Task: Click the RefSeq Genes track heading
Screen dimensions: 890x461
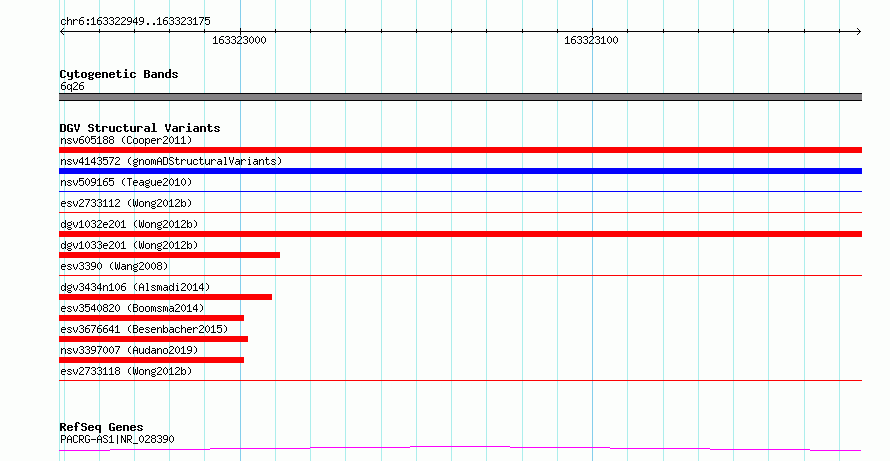Action: [101, 428]
